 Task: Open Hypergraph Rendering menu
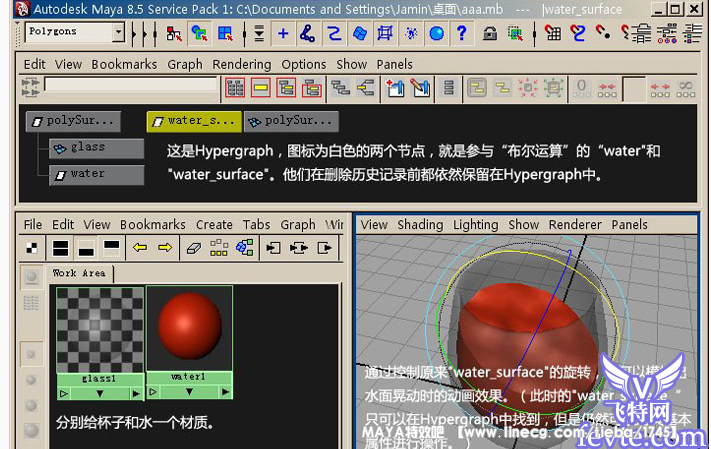pos(242,64)
